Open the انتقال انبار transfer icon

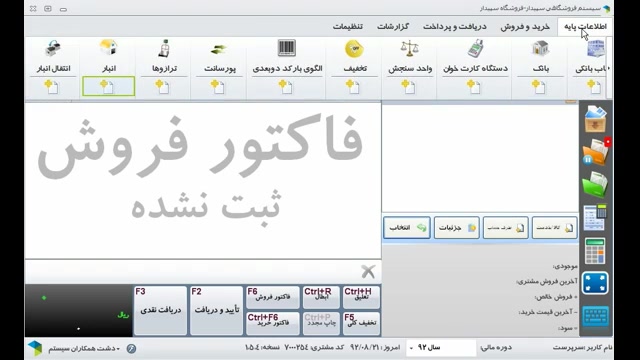pos(53,49)
